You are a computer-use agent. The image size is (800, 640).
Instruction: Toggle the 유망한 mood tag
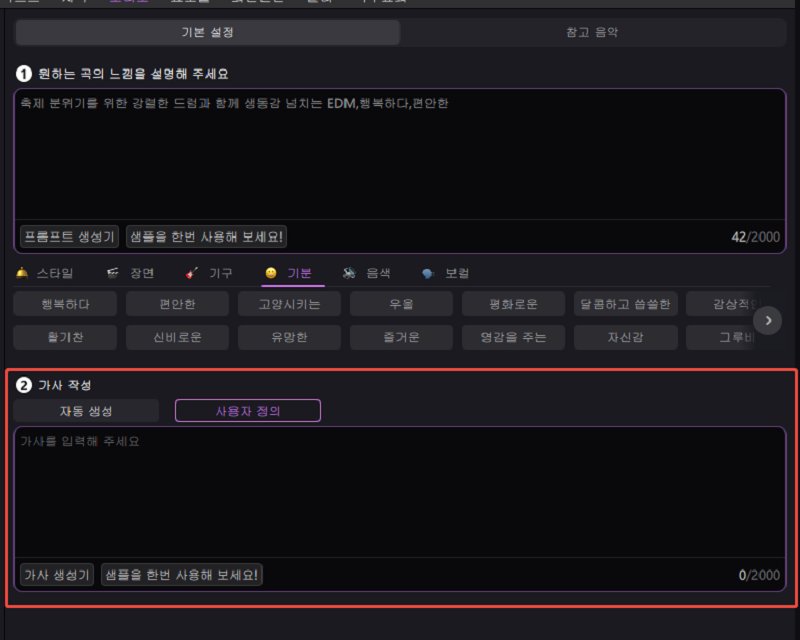point(289,337)
